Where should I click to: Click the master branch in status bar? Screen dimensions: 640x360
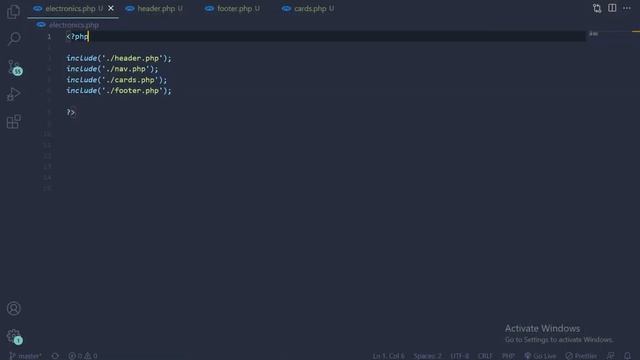point(25,356)
